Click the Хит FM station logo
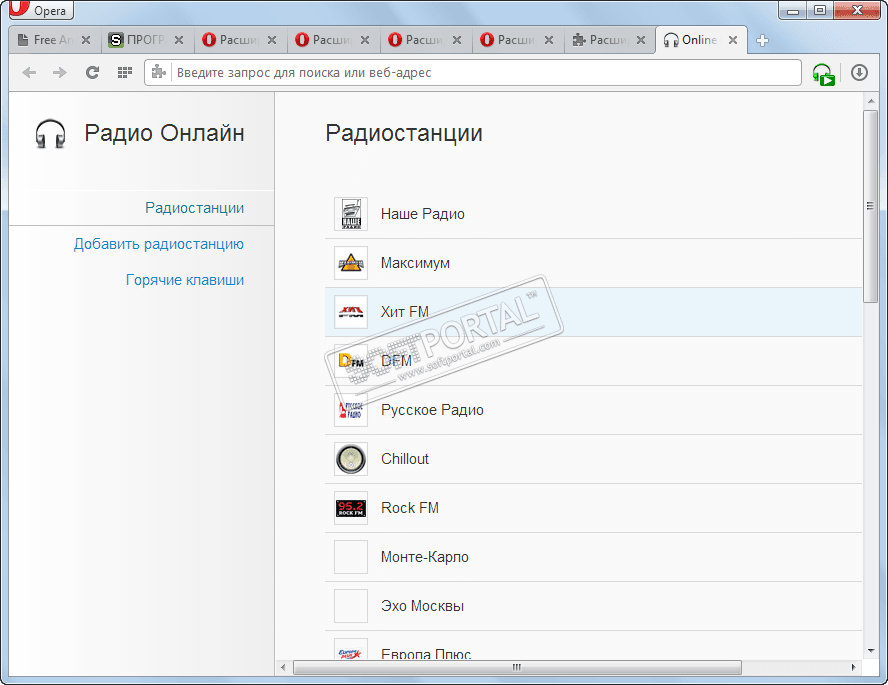888x685 pixels. pos(351,312)
